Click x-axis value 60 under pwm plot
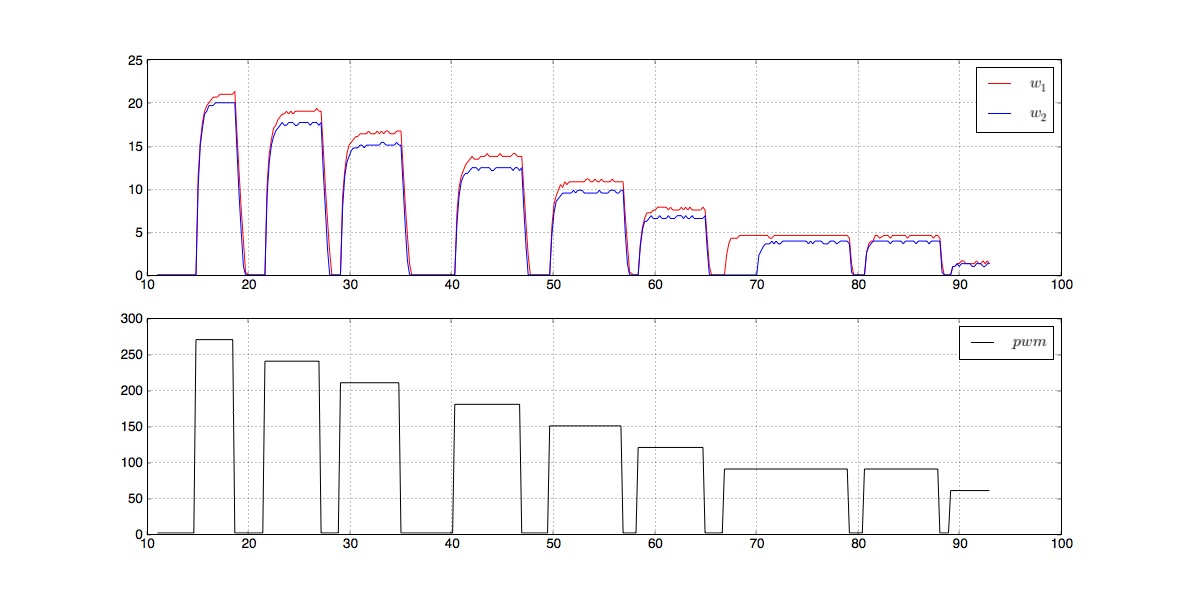 655,543
